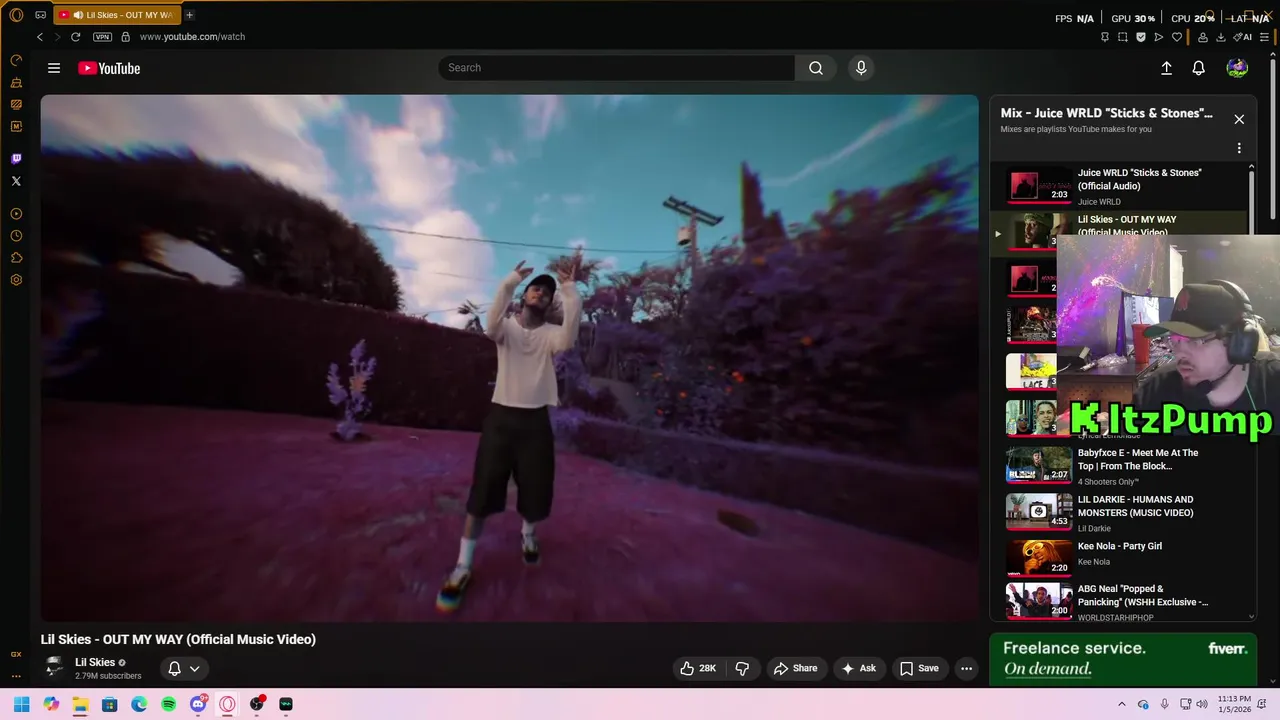Image resolution: width=1280 pixels, height=720 pixels.
Task: Play Kee Nola Party Girl video
Action: coord(1120,558)
